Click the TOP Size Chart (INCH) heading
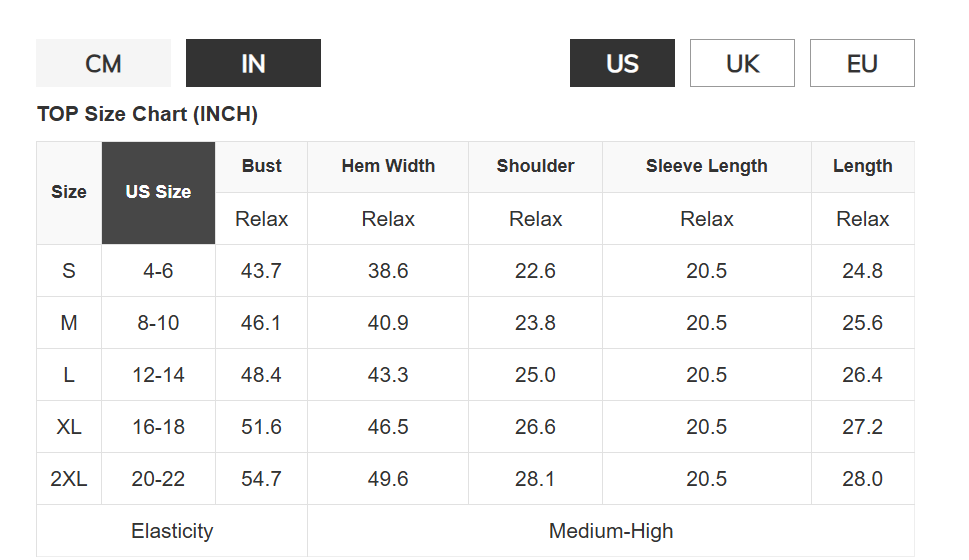969x560 pixels. 147,114
